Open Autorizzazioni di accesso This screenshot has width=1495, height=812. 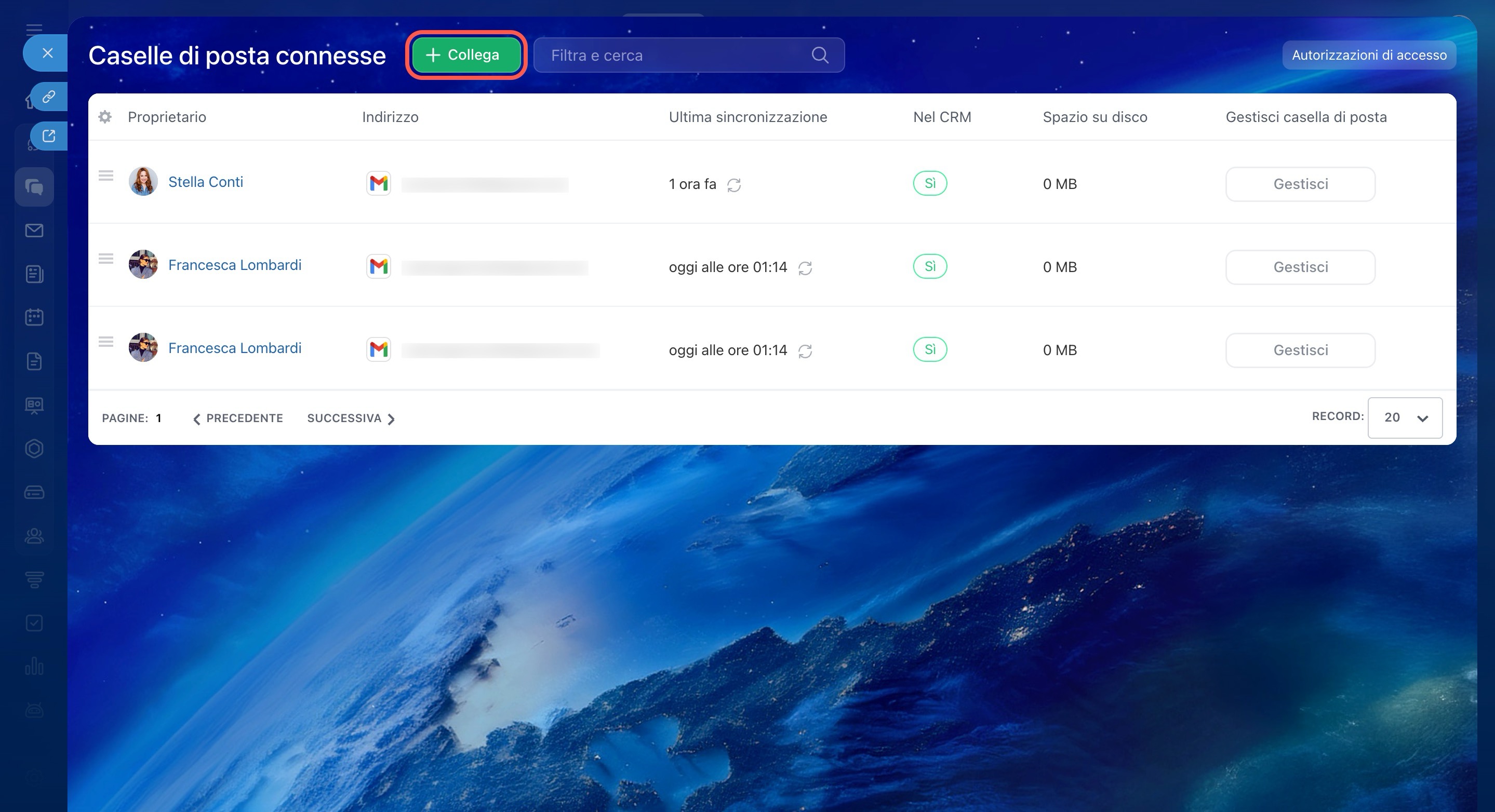pyautogui.click(x=1368, y=55)
